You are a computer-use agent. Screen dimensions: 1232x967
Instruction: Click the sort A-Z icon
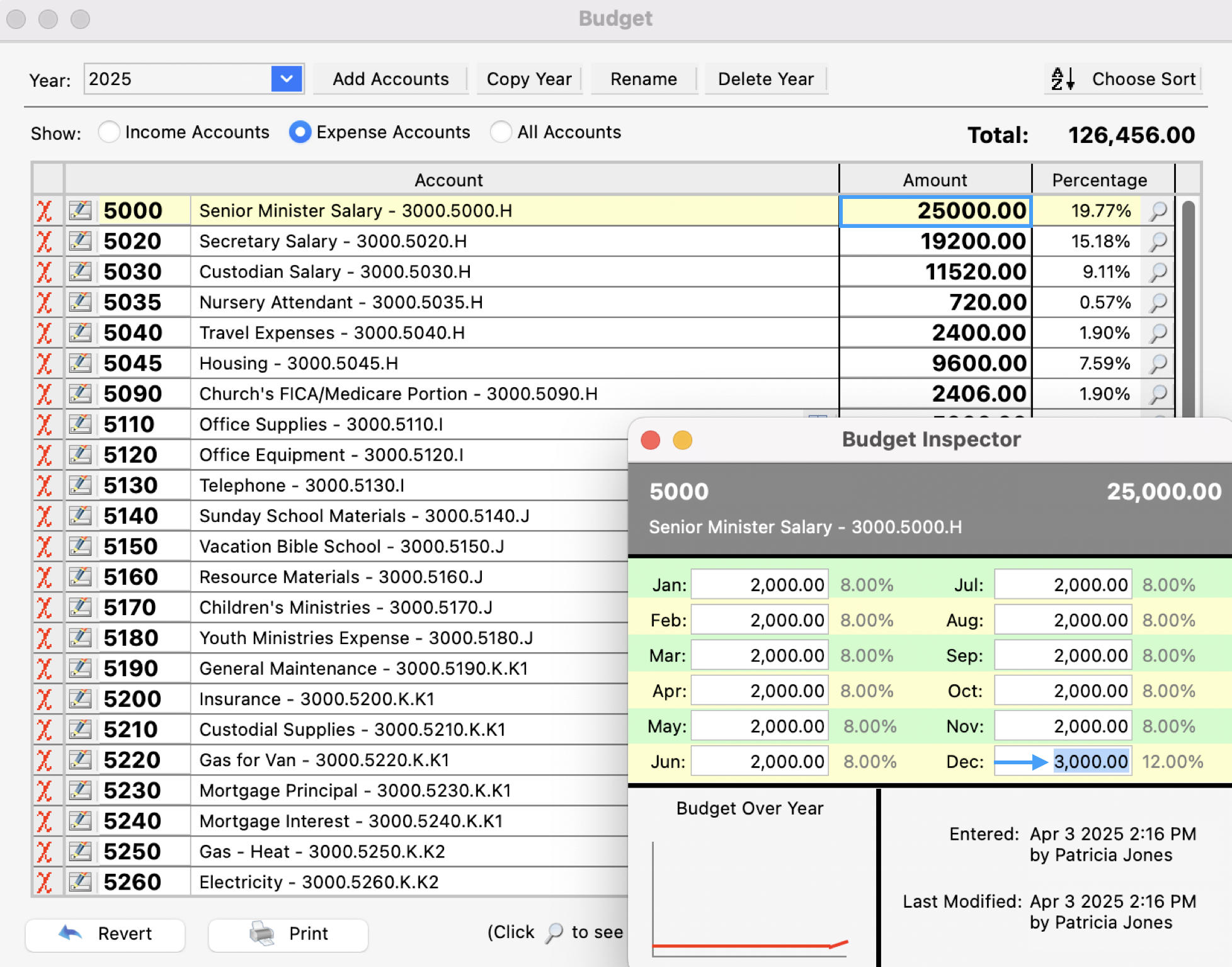coord(1062,79)
